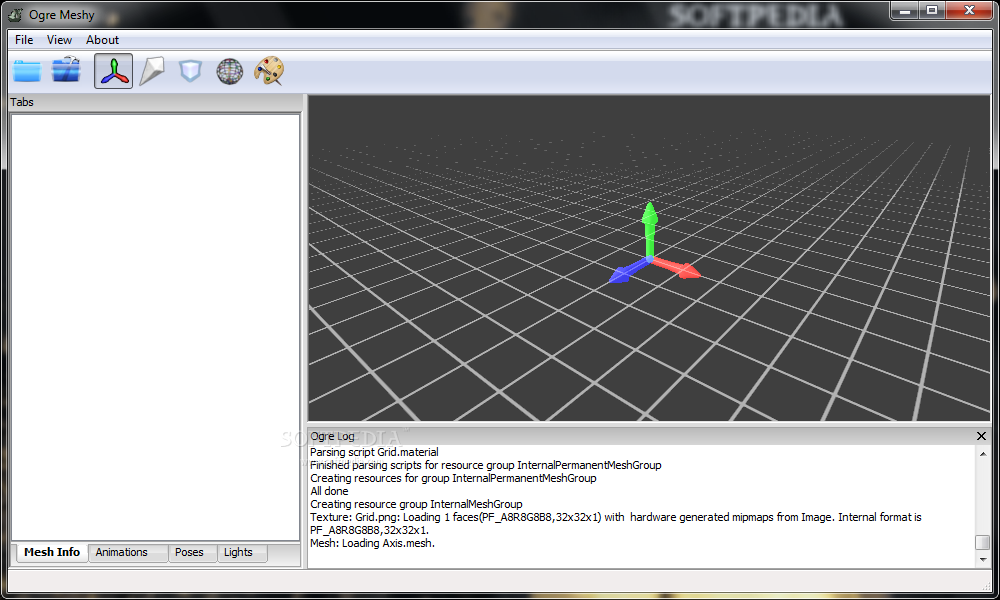Screen dimensions: 1000x600
Task: Toggle the axis display tool
Action: point(114,71)
